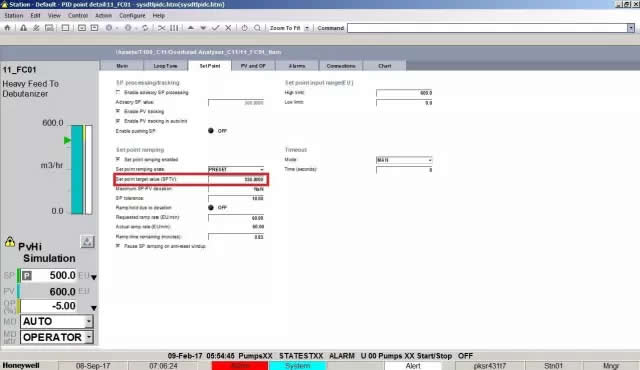Open the Configure menu

tap(132, 16)
